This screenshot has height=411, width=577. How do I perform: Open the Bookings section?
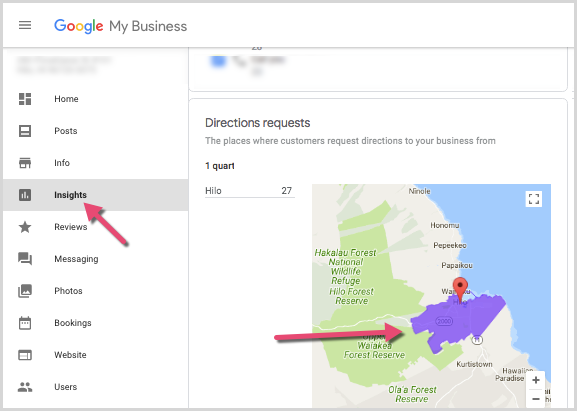73,323
